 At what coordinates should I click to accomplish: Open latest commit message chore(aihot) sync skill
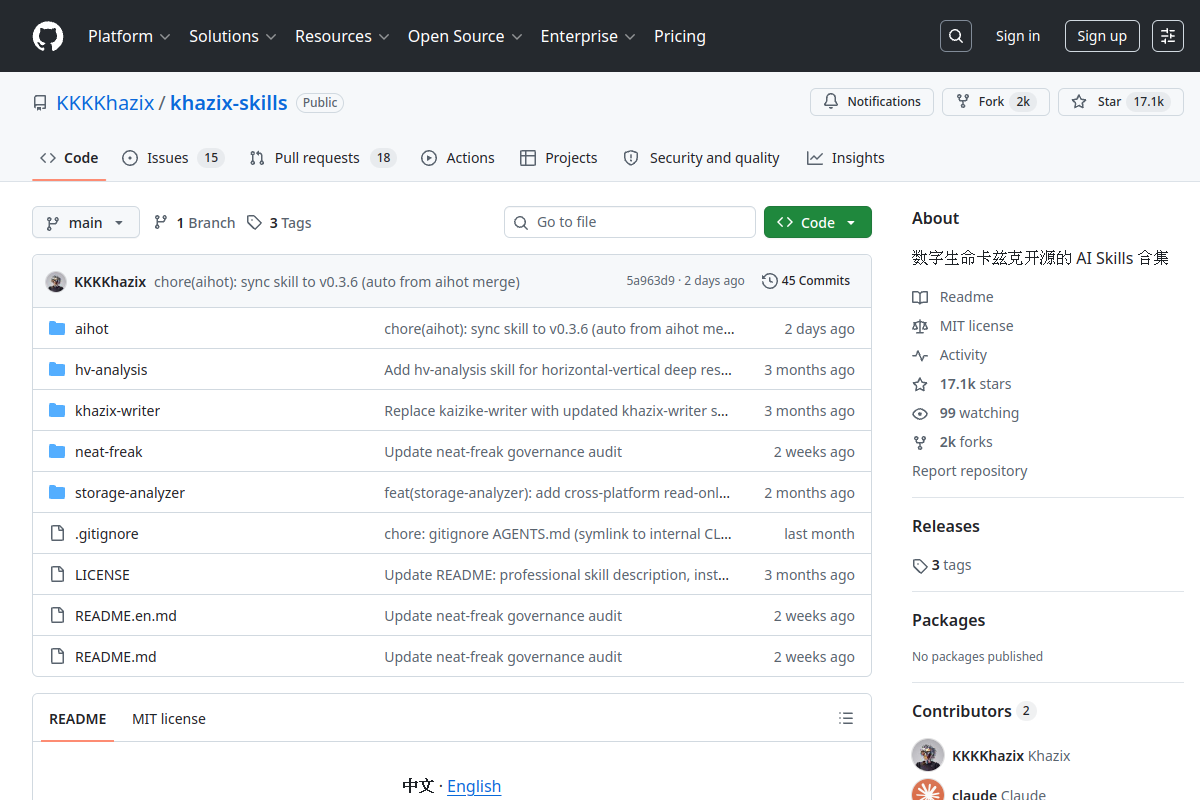pyautogui.click(x=337, y=282)
